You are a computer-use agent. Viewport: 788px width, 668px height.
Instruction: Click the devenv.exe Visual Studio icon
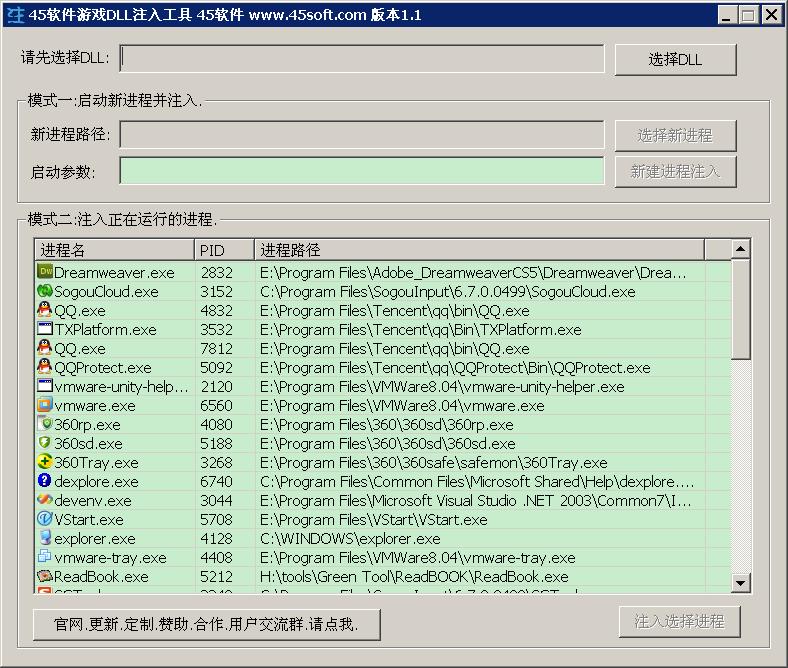point(45,500)
